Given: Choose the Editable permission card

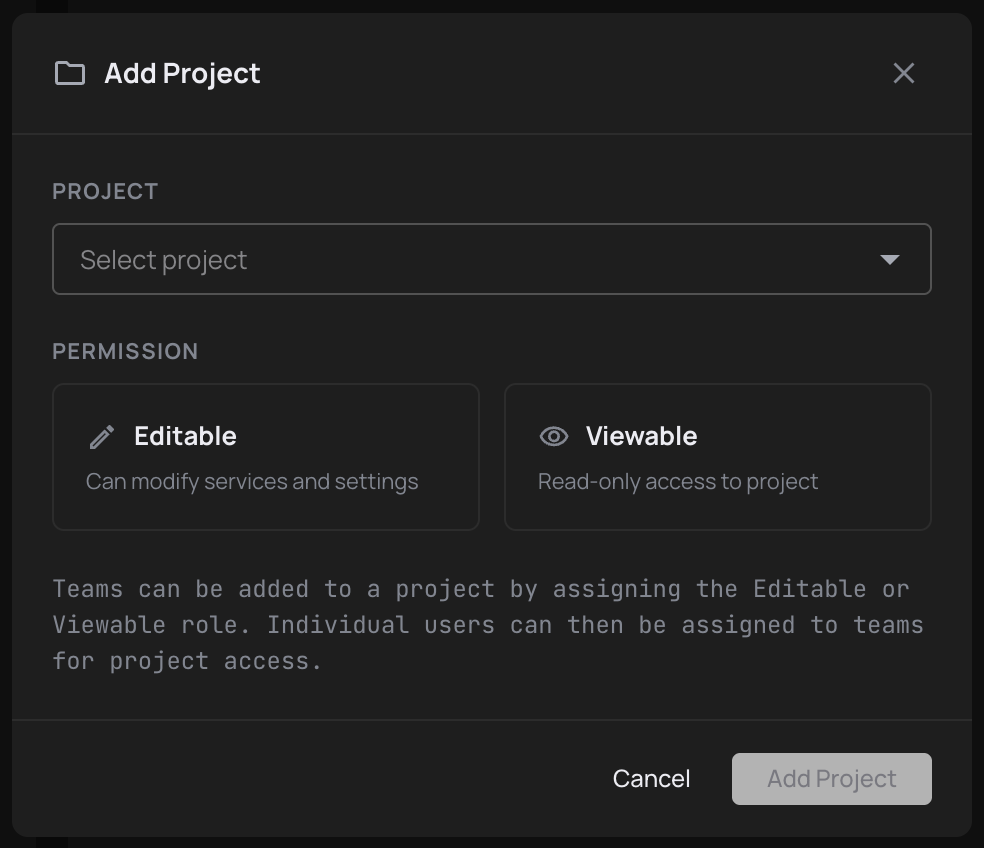Looking at the screenshot, I should [x=266, y=457].
